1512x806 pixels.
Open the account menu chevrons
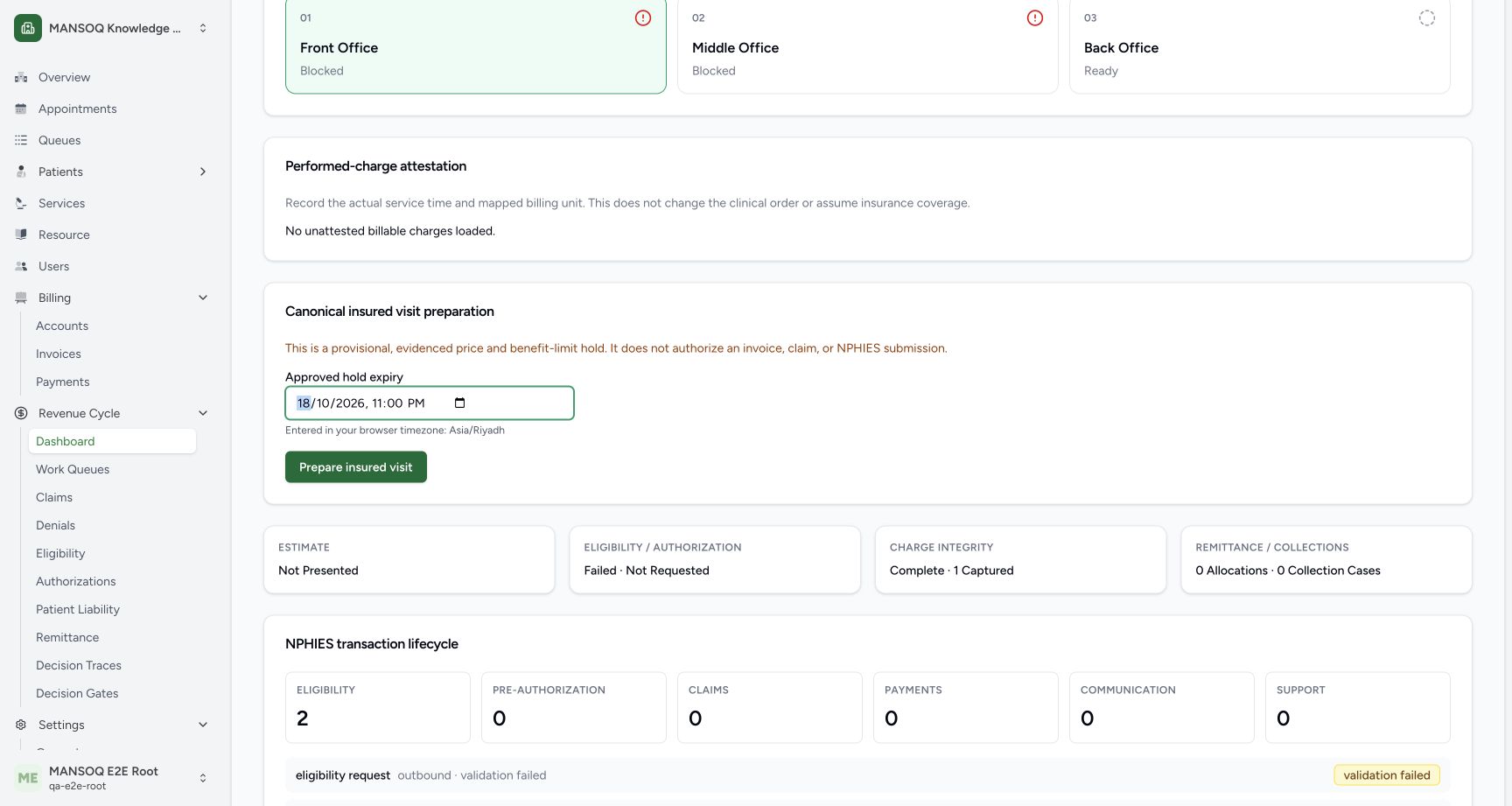click(203, 778)
